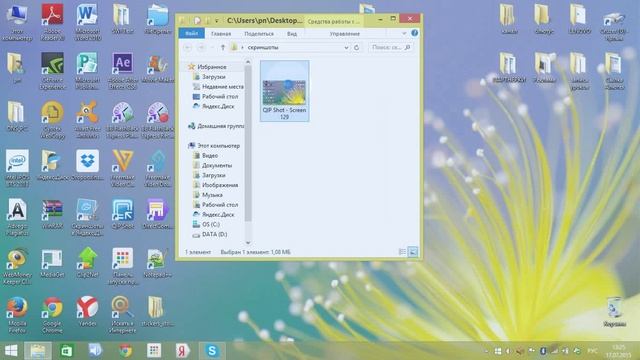Open Загрузки under Избранное
640x360 pixels.
pyautogui.click(x=213, y=76)
